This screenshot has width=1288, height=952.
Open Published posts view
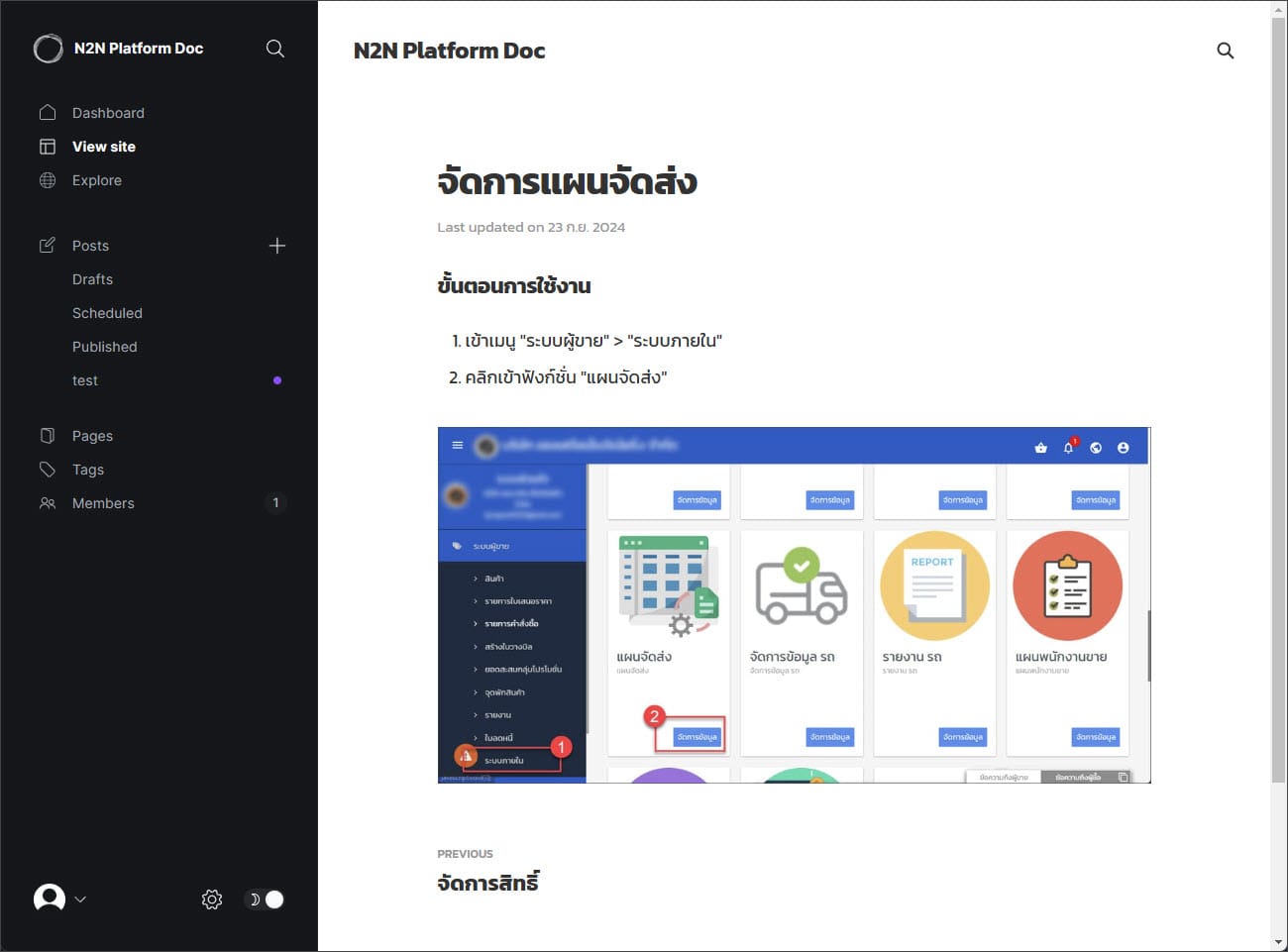point(104,347)
